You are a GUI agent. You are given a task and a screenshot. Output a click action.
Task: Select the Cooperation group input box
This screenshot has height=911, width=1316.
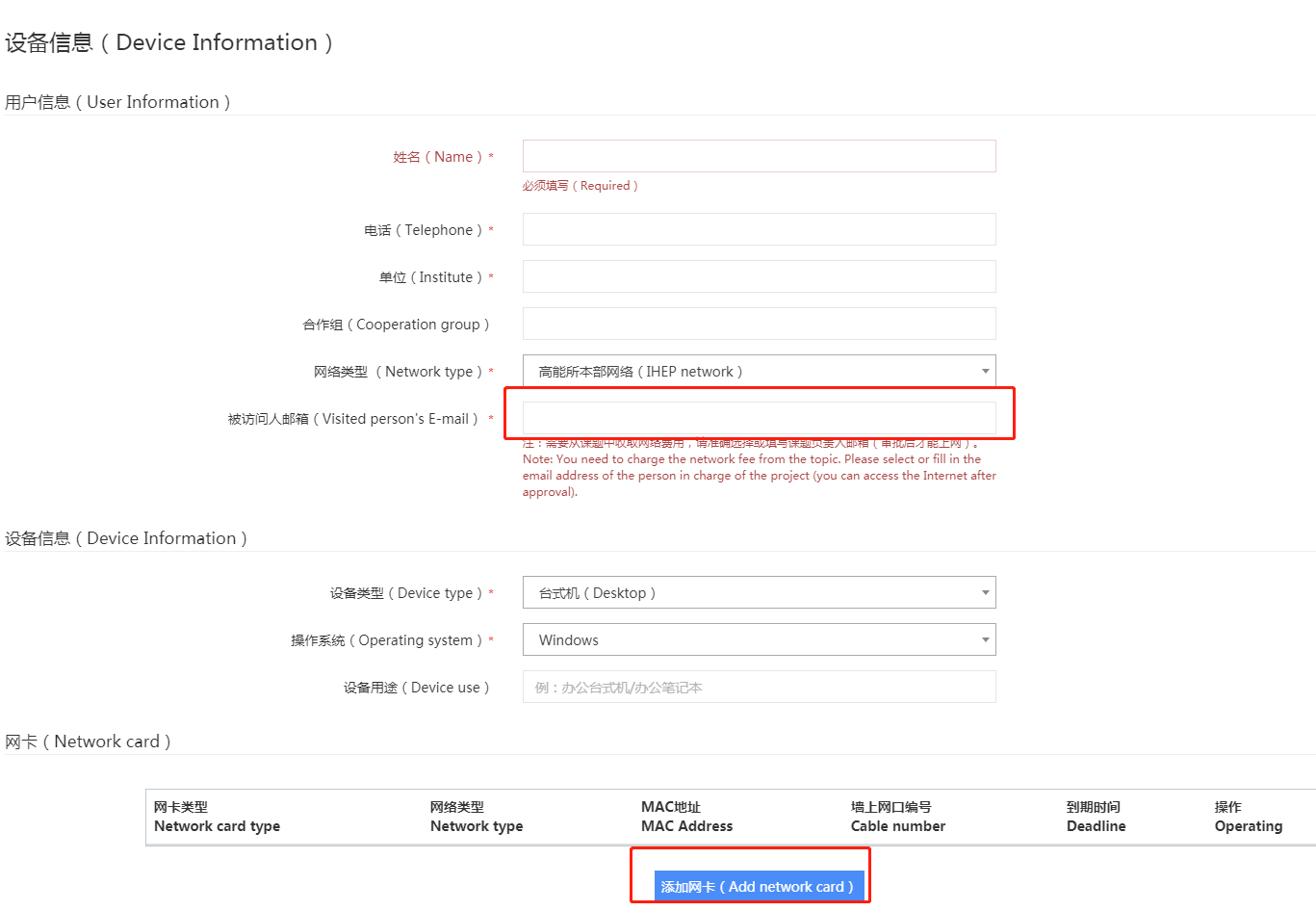point(759,324)
